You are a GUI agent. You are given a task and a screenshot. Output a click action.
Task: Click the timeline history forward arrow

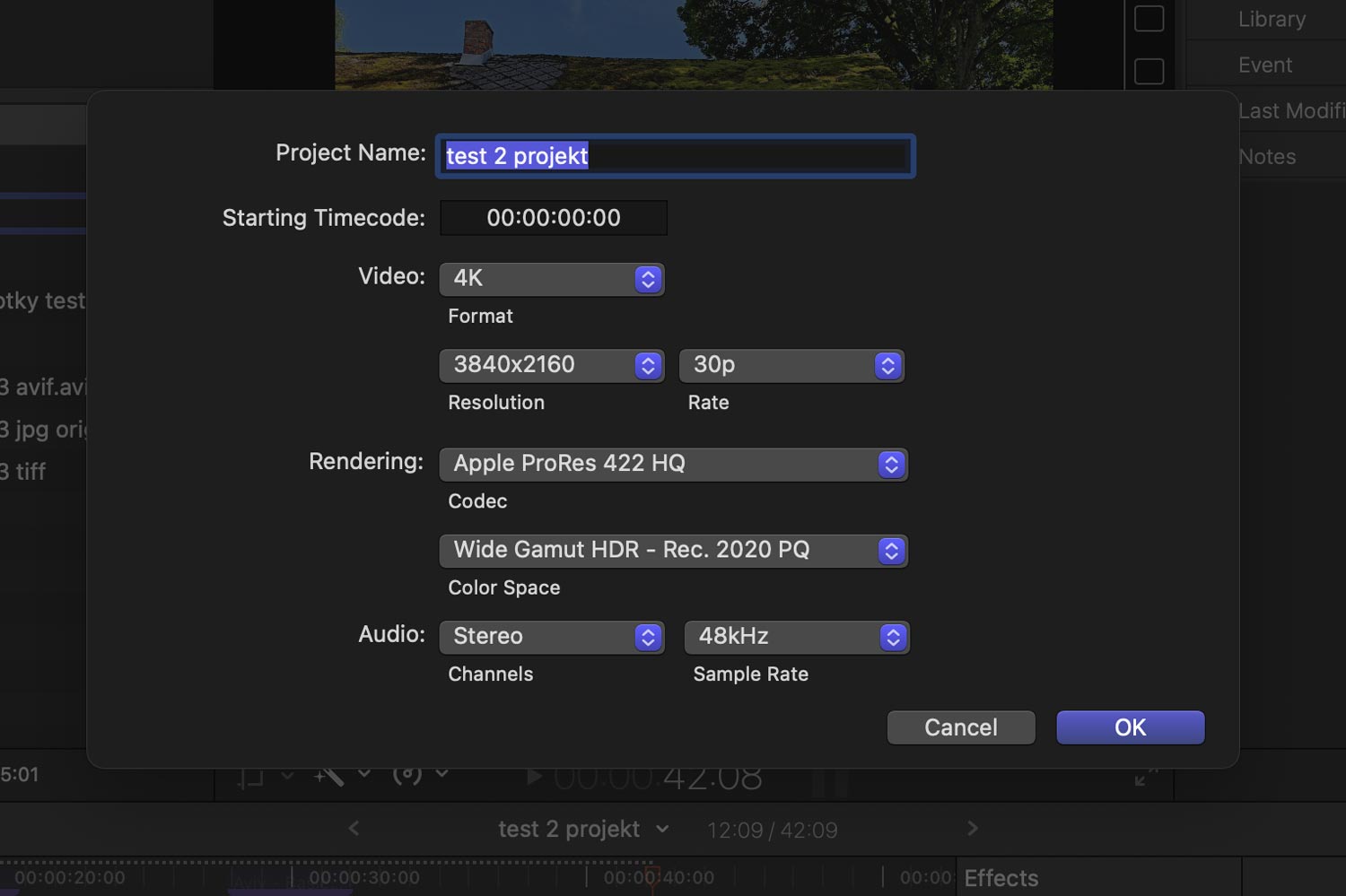(972, 829)
